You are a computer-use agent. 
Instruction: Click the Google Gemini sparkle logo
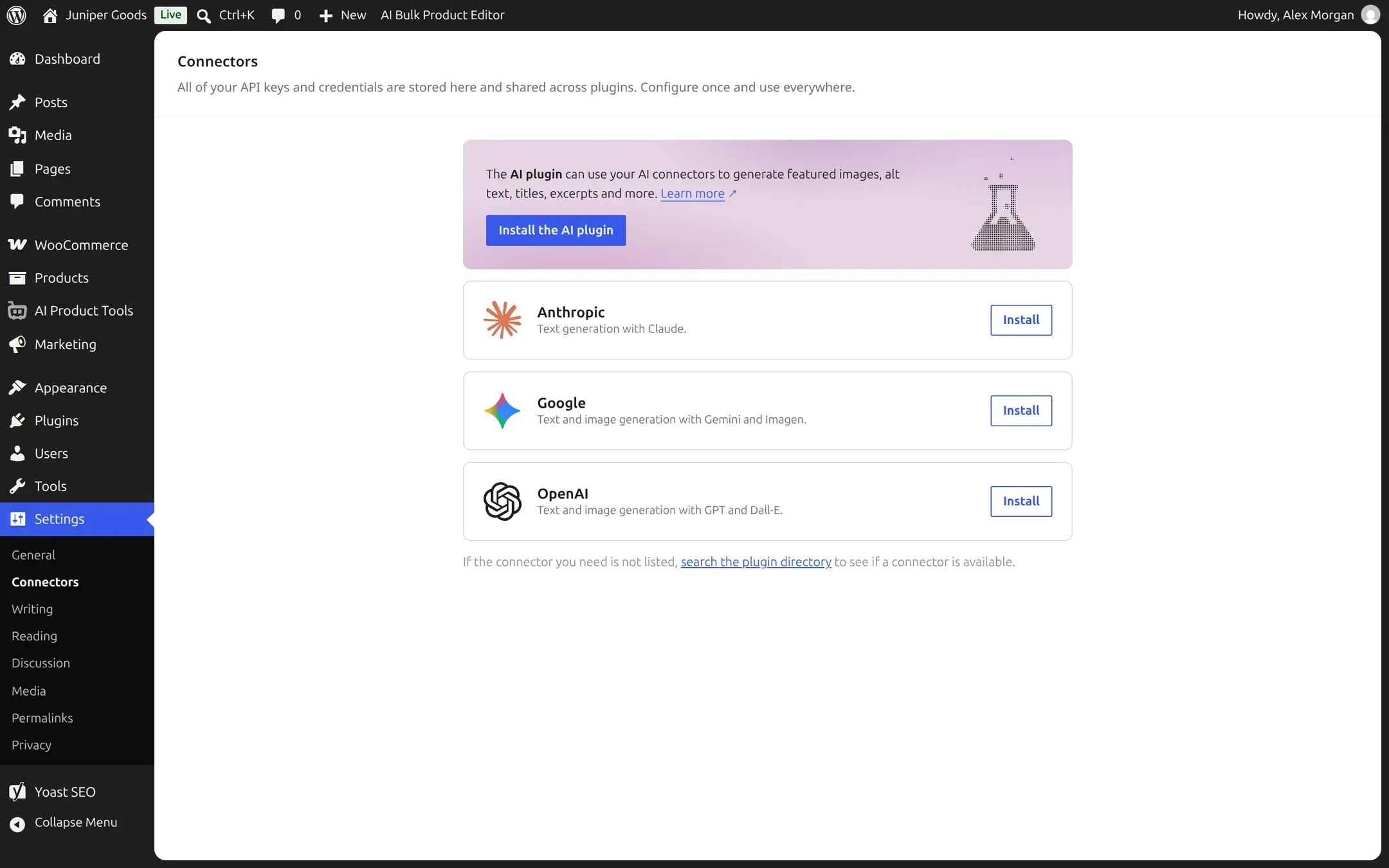(502, 410)
